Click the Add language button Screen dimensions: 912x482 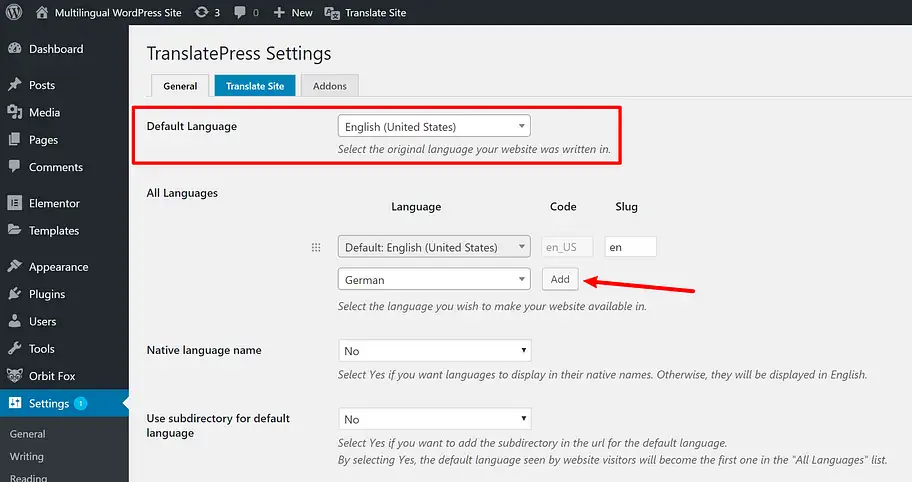tap(560, 279)
